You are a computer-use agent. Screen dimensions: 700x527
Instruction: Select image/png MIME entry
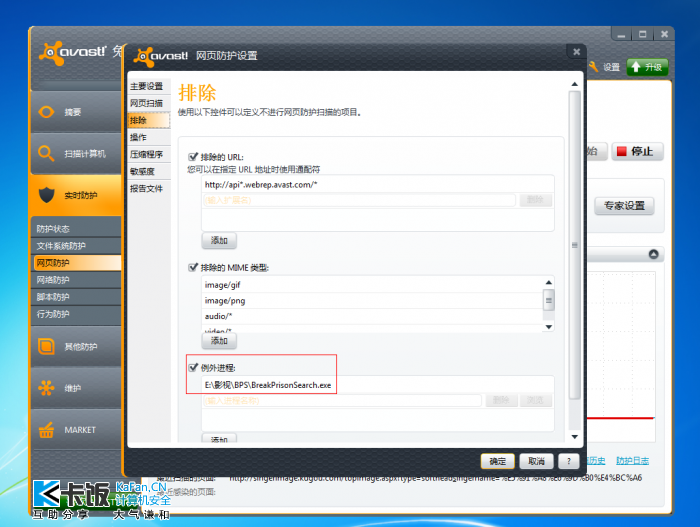click(x=372, y=301)
